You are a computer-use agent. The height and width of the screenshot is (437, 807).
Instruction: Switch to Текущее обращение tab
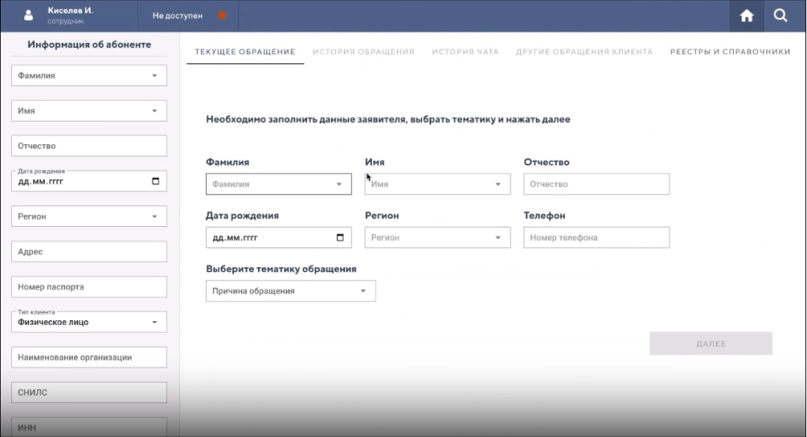(245, 52)
